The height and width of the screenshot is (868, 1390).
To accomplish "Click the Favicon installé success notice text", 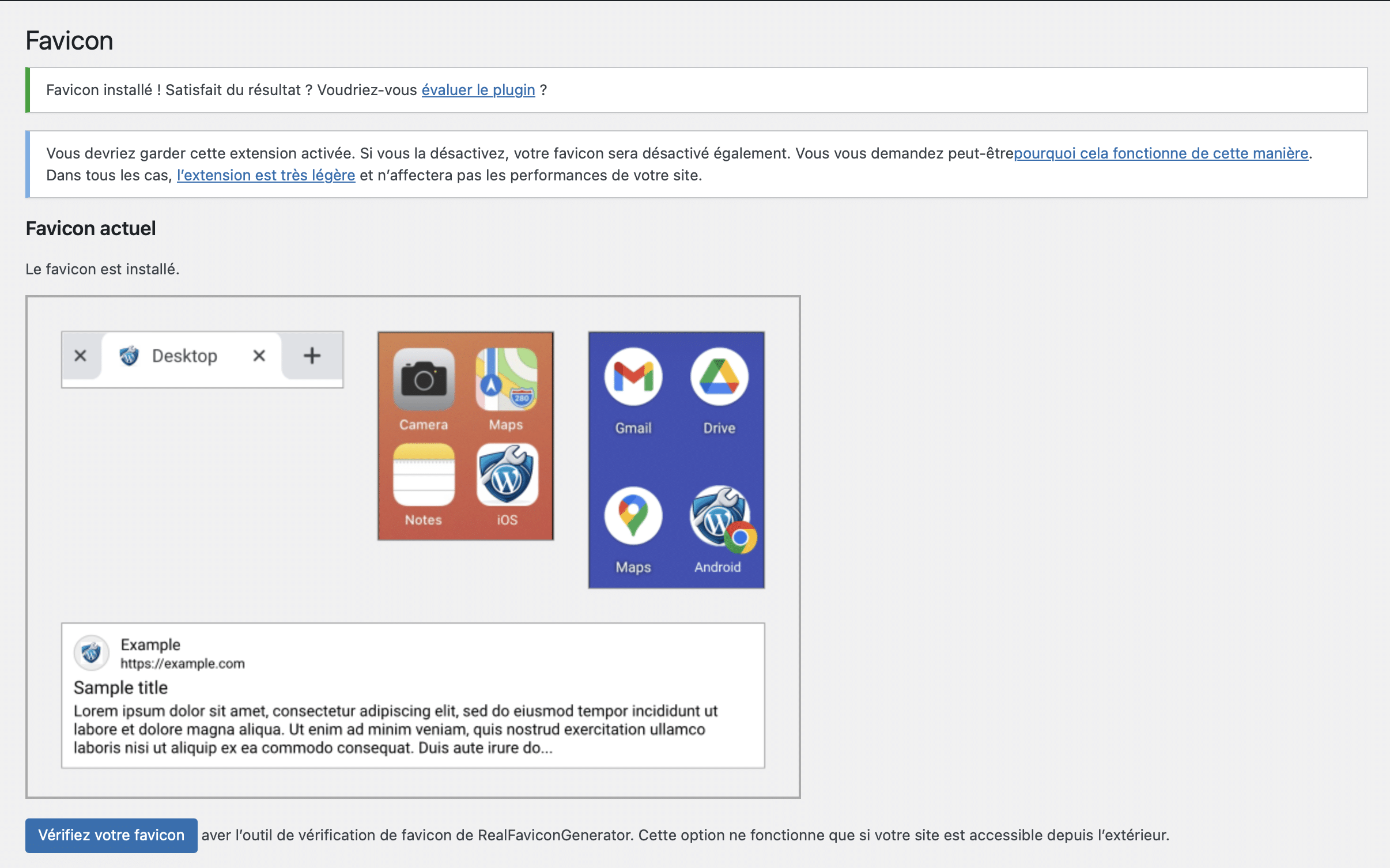I will click(x=297, y=90).
